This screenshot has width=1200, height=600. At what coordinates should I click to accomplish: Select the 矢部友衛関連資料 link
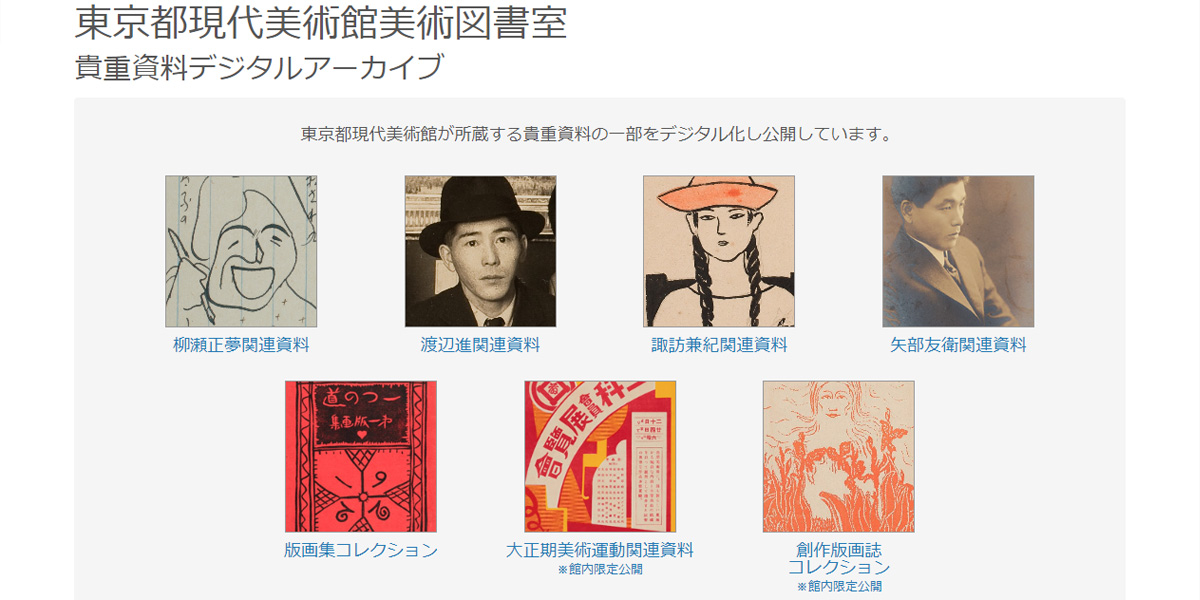click(958, 345)
